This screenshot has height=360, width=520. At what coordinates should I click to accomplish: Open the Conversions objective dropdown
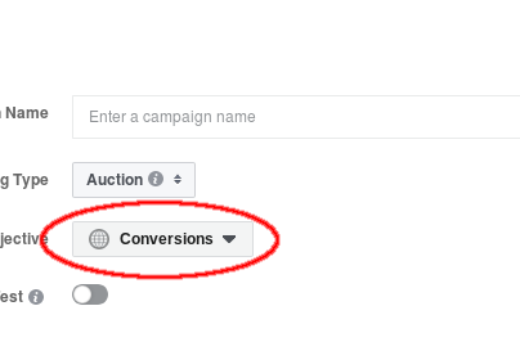(x=163, y=239)
